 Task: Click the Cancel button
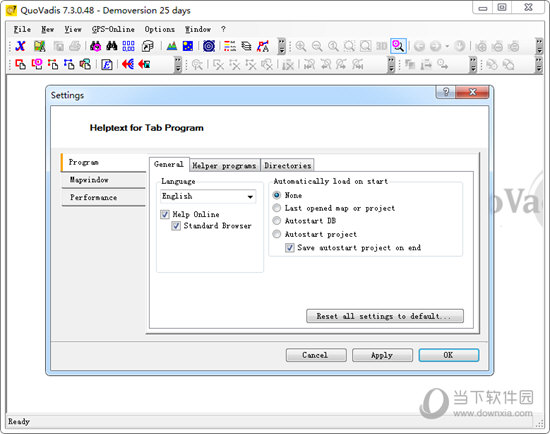316,355
